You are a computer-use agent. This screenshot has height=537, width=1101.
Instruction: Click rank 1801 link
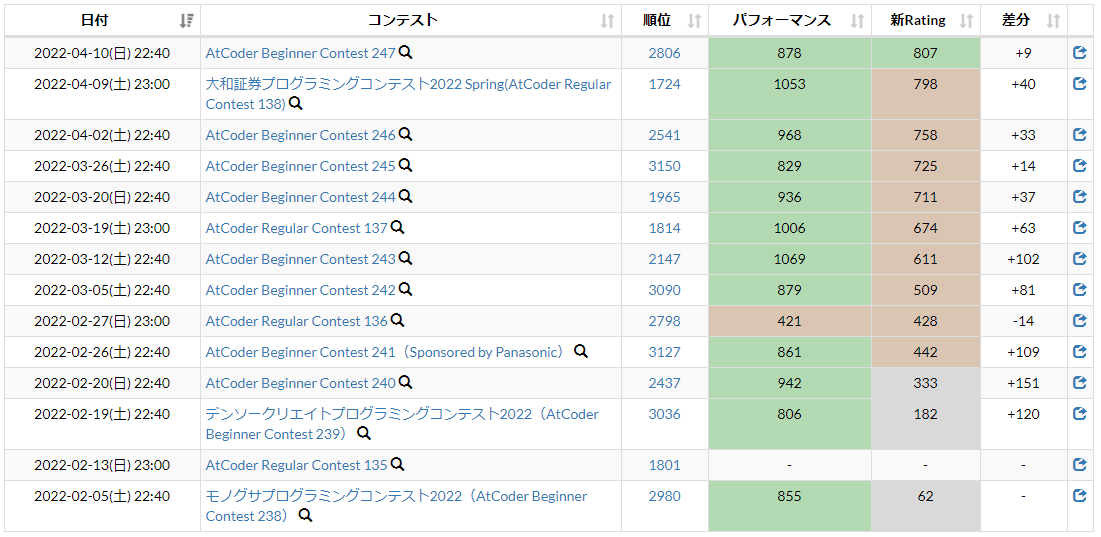tap(664, 465)
